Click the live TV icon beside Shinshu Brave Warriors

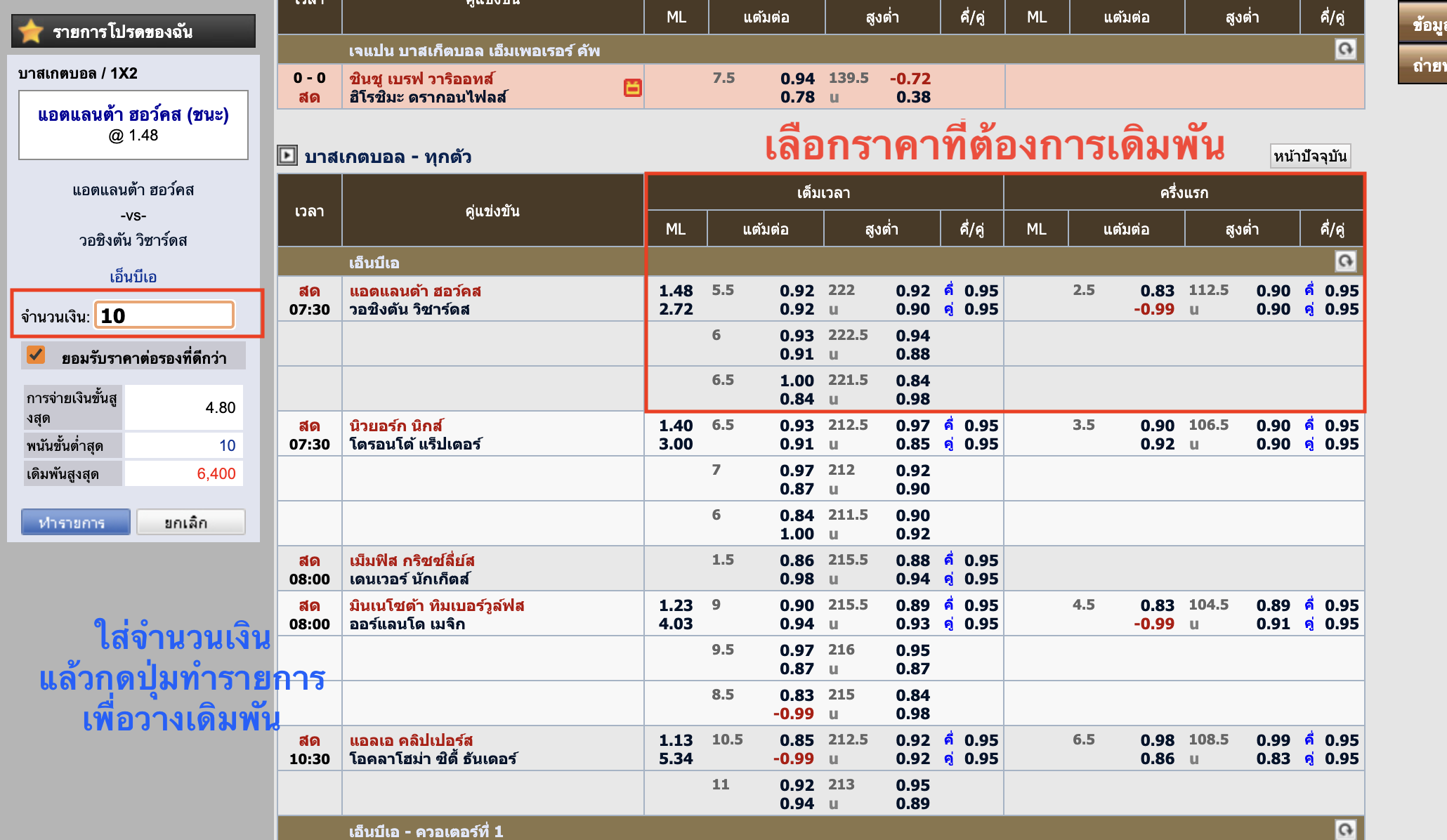coord(632,88)
